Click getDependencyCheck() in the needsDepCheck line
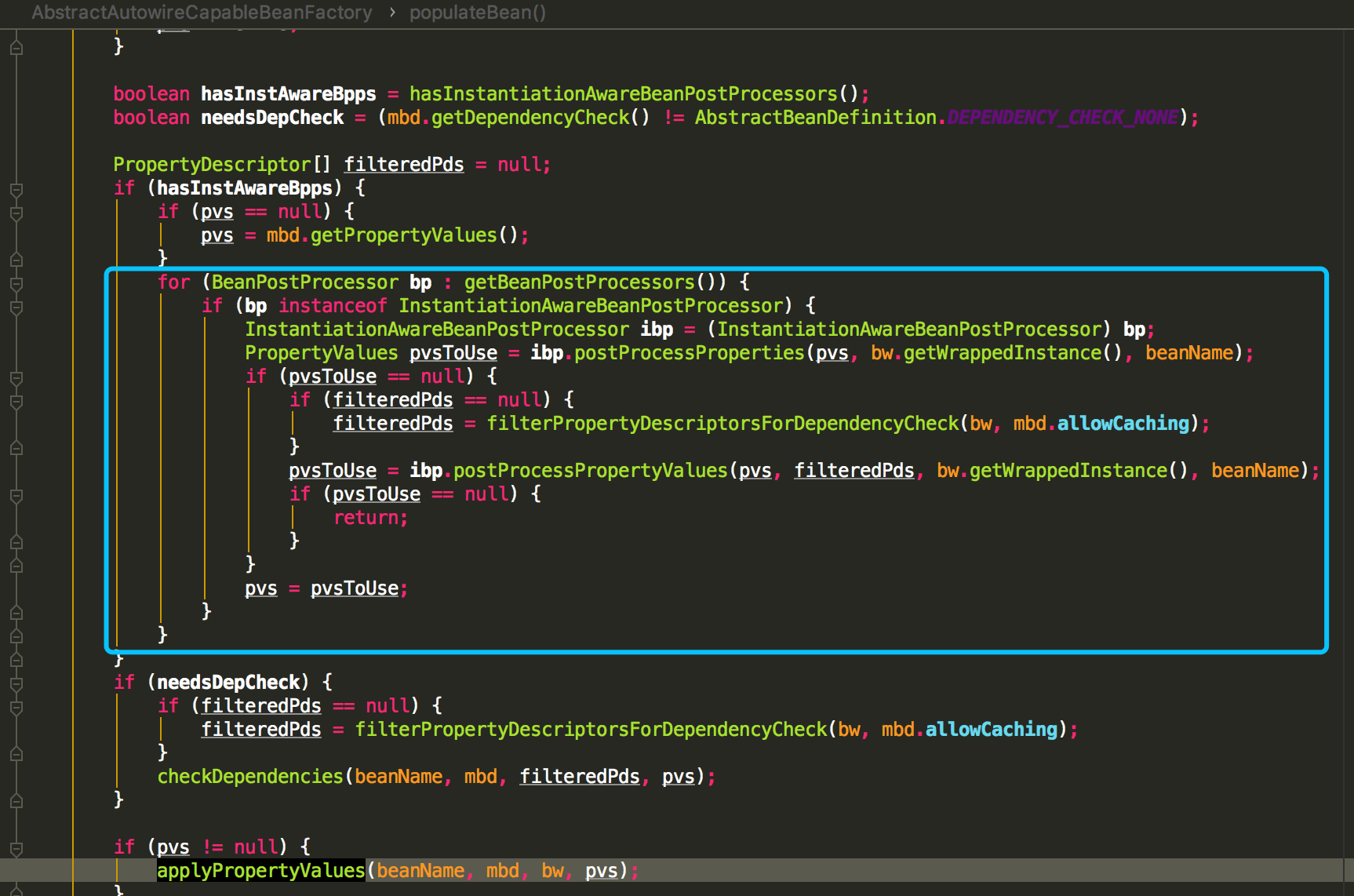Viewport: 1354px width, 896px height. click(x=541, y=118)
